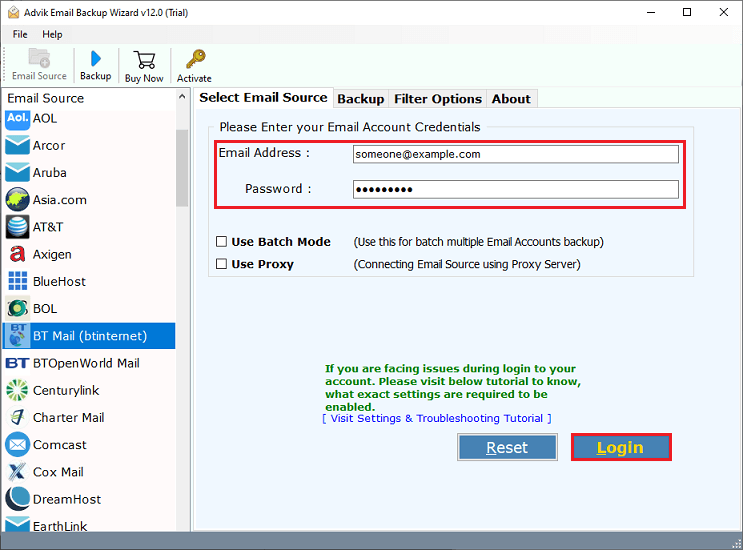Image resolution: width=743 pixels, height=550 pixels.
Task: Open Visit Settings & Troubleshooting Tutorial link
Action: (x=436, y=418)
